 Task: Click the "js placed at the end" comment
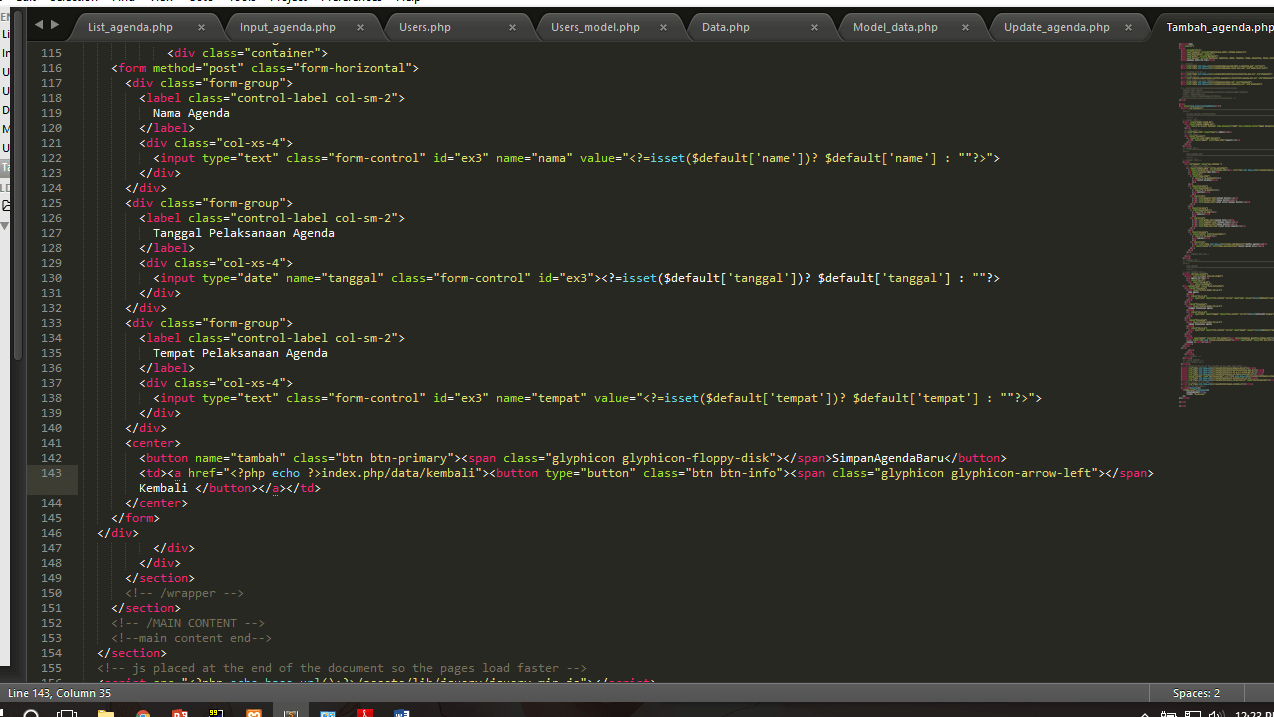point(342,668)
